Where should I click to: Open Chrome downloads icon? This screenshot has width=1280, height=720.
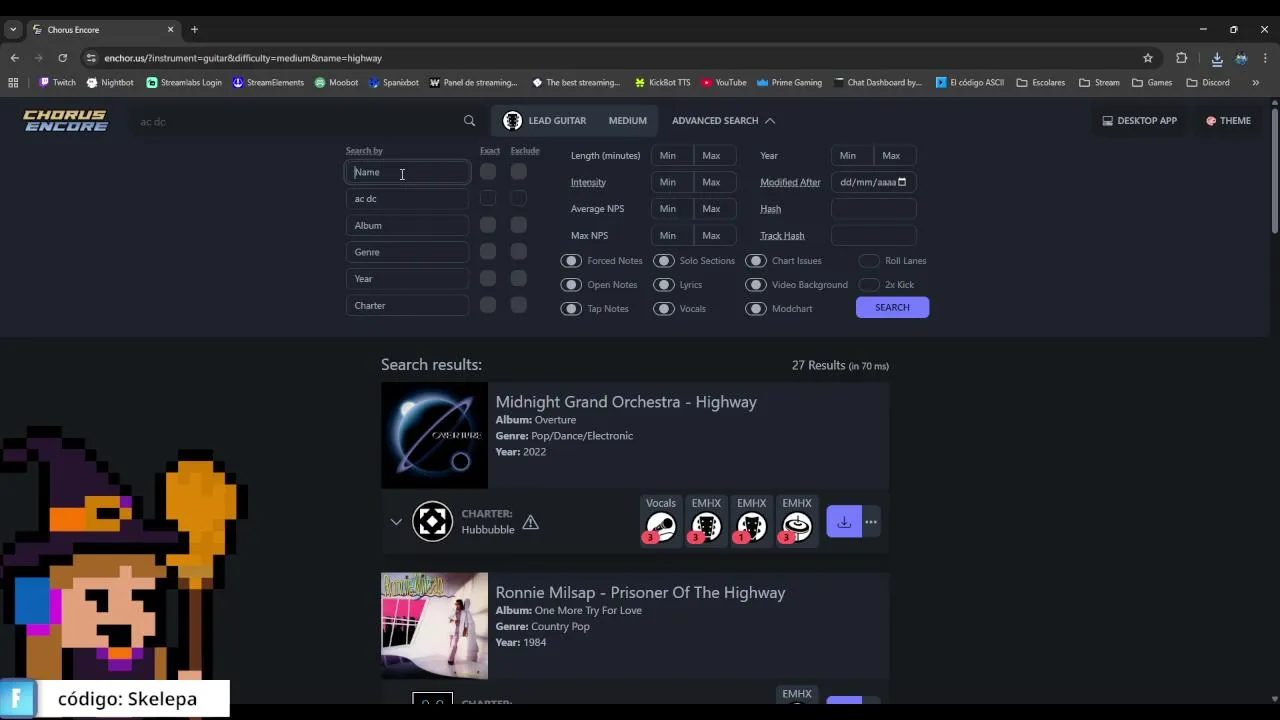1217,58
